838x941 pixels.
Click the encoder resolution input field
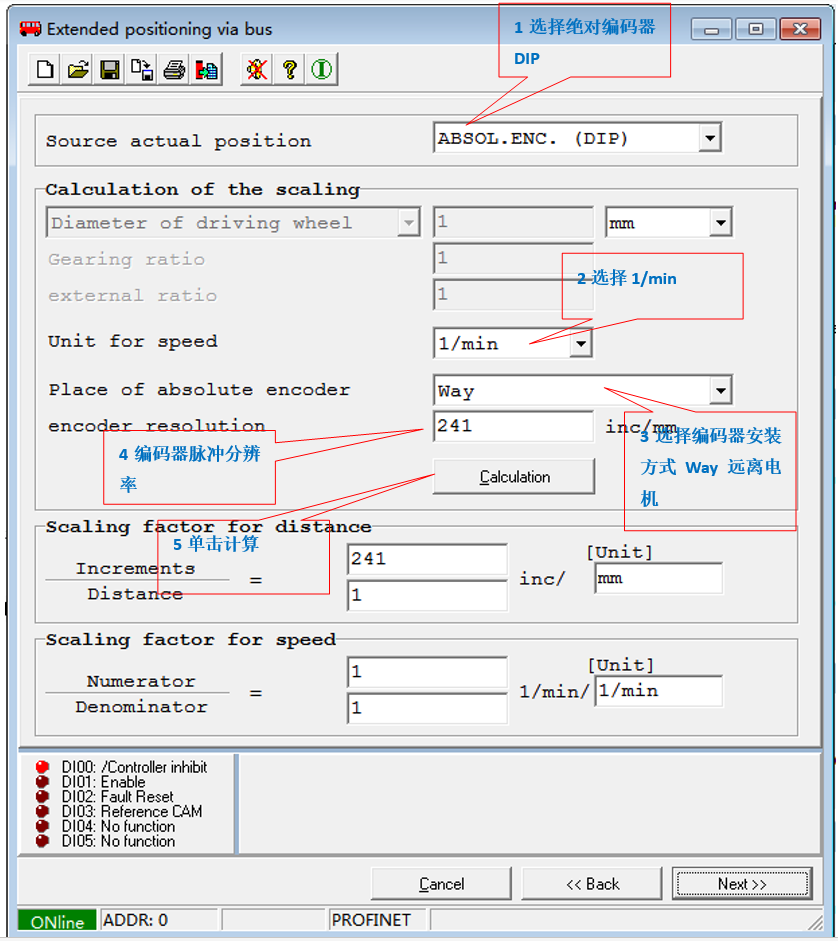[x=512, y=426]
